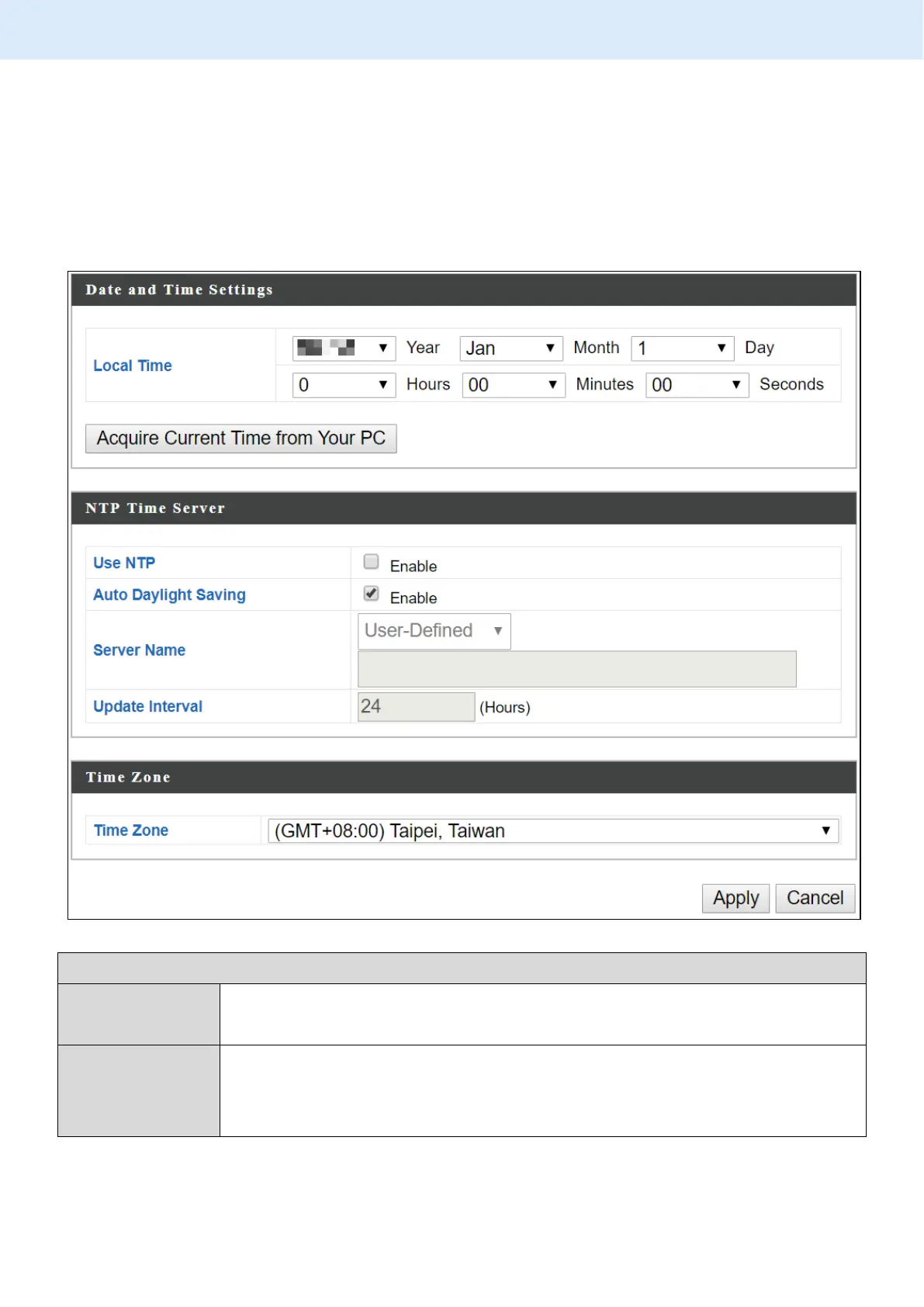Expand the Minutes dropdown
924x1307 pixels.
point(512,385)
